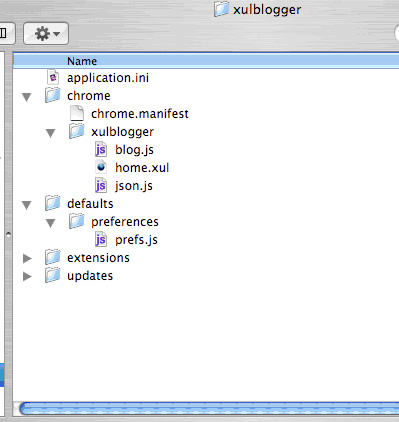Screen dimensions: 399x422
Task: Collapse the nested xulblogger folder triangle
Action: click(x=51, y=133)
